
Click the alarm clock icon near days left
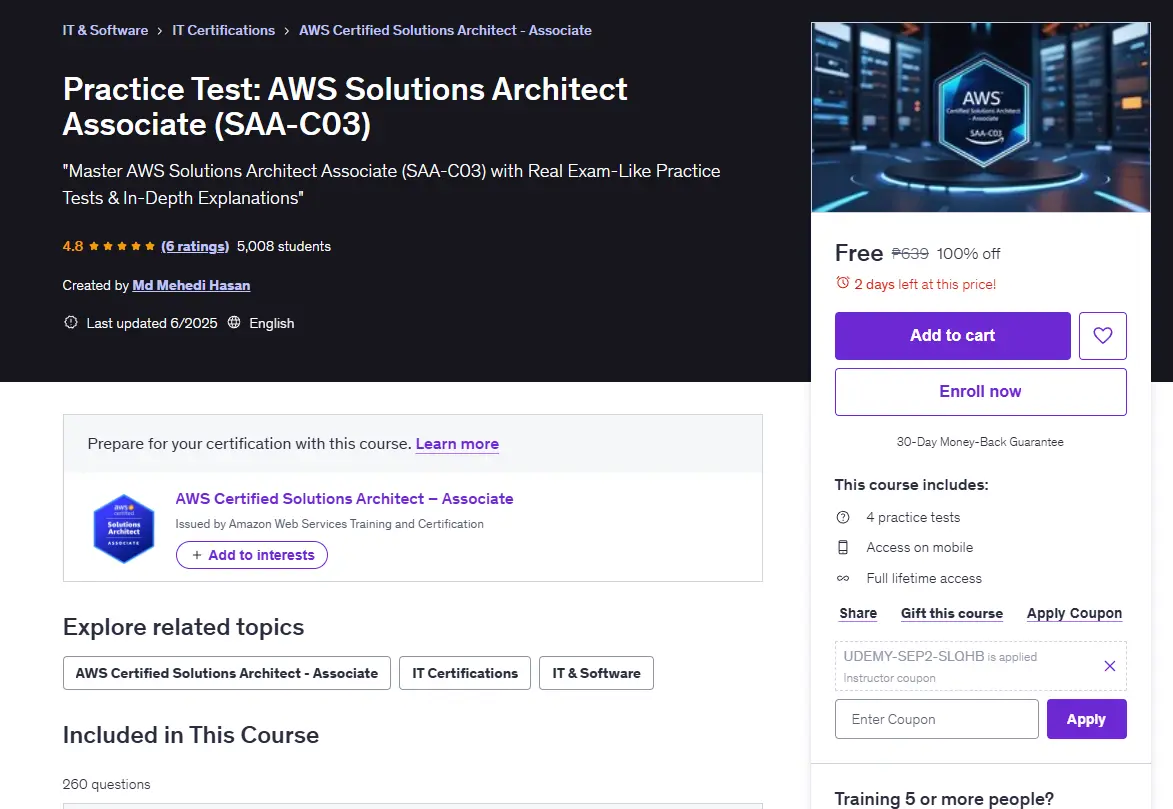click(x=842, y=283)
